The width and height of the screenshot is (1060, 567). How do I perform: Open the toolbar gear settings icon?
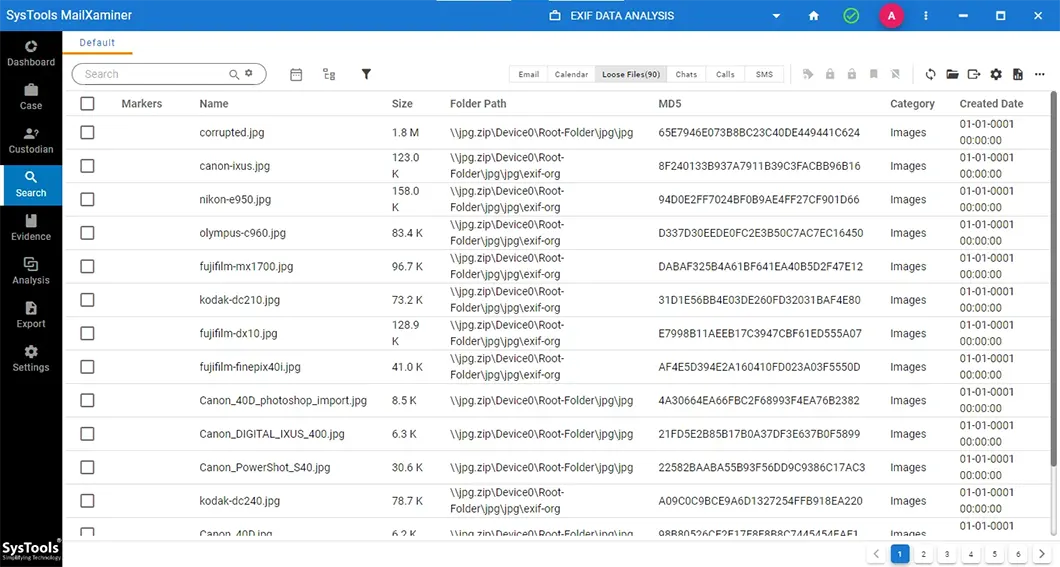pyautogui.click(x=996, y=74)
